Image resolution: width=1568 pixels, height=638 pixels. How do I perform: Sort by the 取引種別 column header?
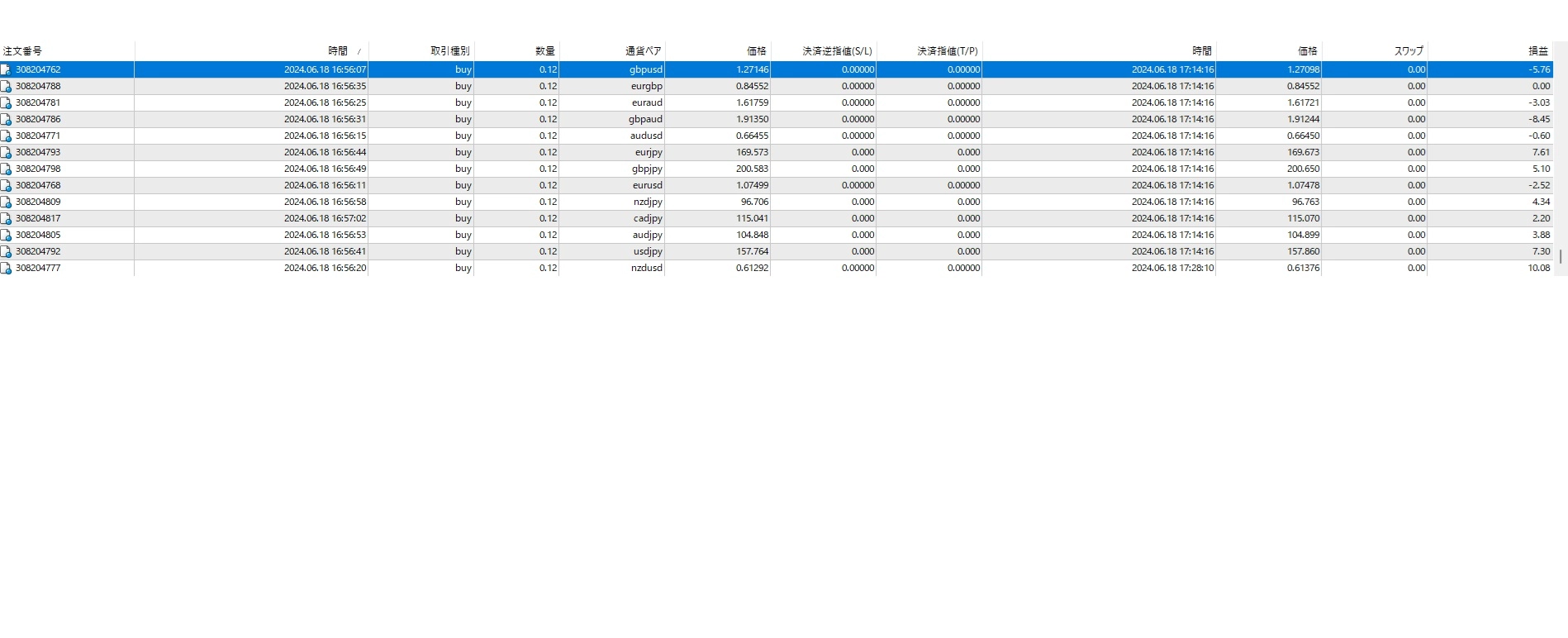pos(449,51)
